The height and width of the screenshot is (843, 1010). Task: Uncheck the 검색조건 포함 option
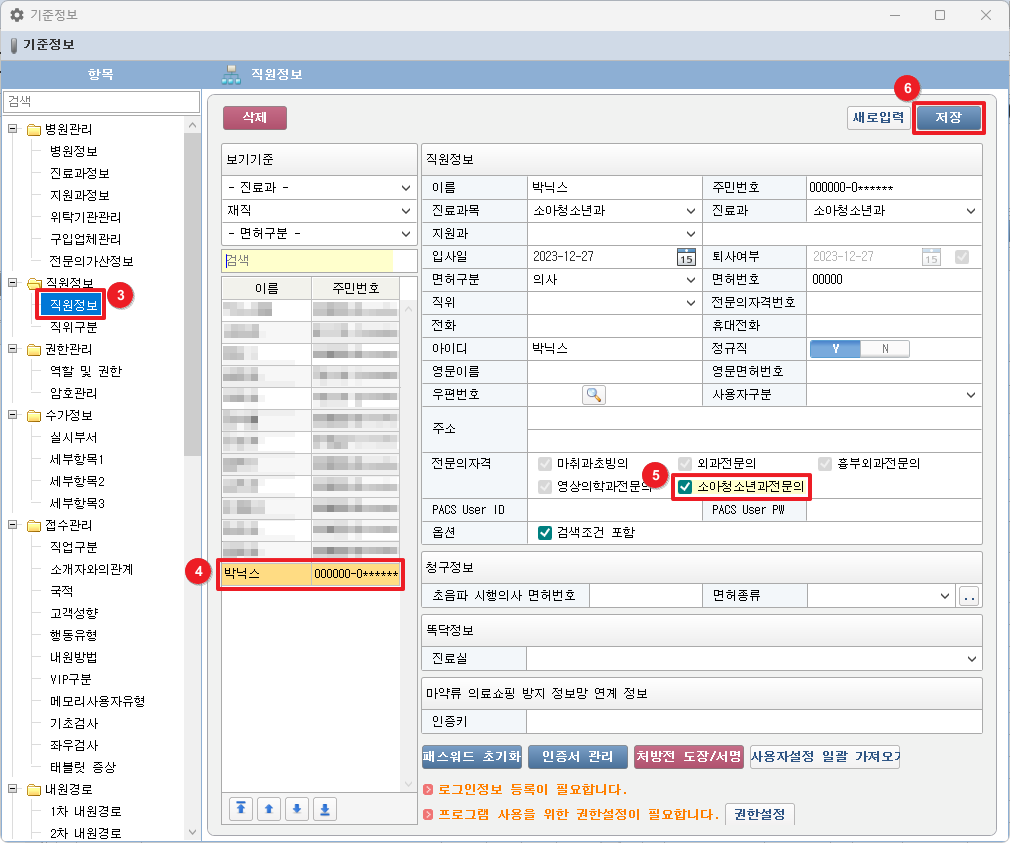pos(545,533)
